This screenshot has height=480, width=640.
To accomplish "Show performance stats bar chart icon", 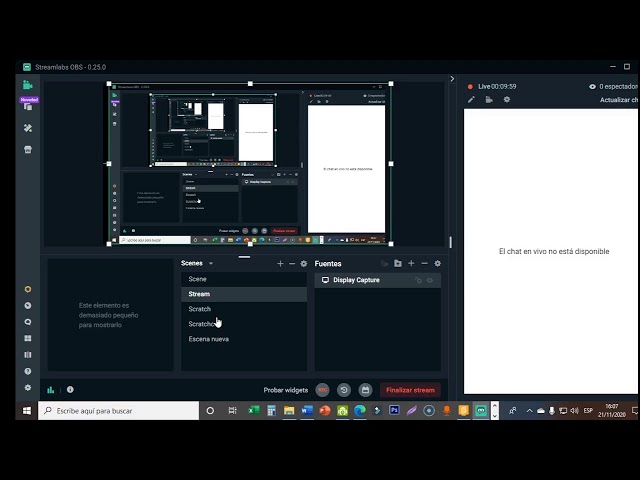I will 51,390.
